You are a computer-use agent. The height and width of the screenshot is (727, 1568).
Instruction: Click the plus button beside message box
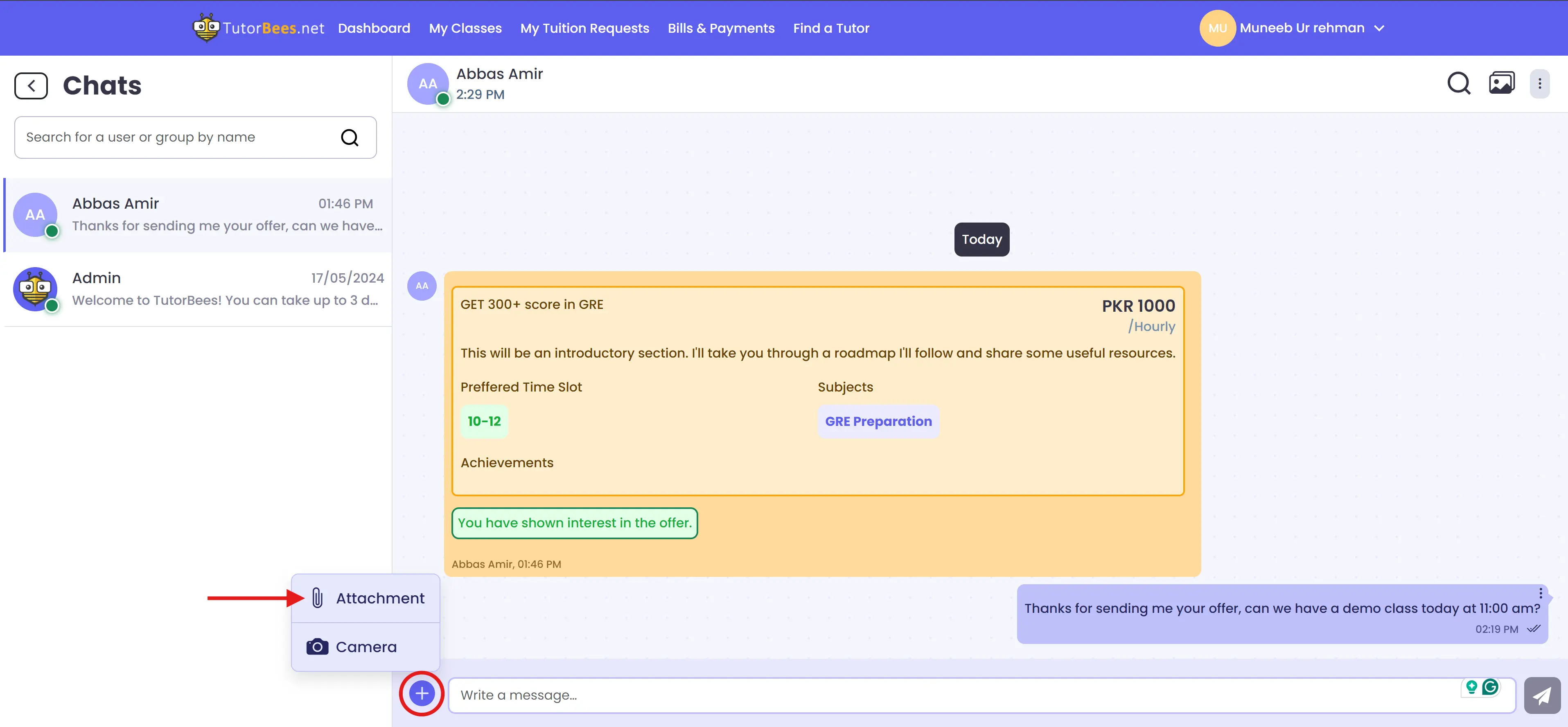(422, 693)
